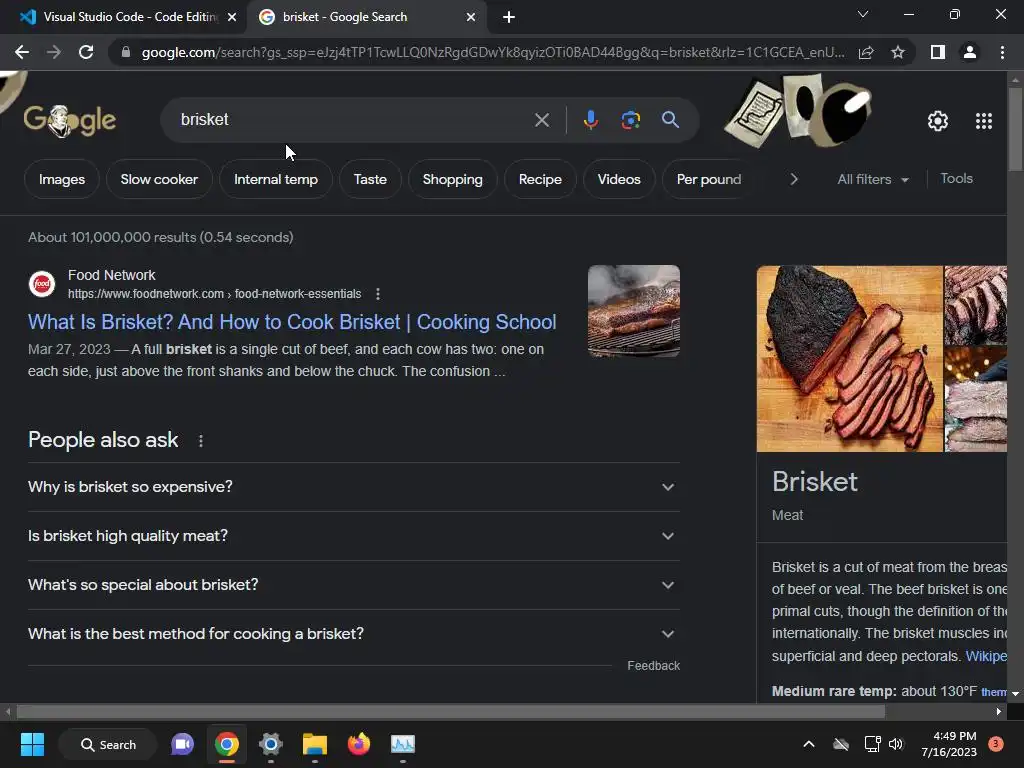Image resolution: width=1024 pixels, height=768 pixels.
Task: Expand What's so special about brisket
Action: click(x=353, y=585)
